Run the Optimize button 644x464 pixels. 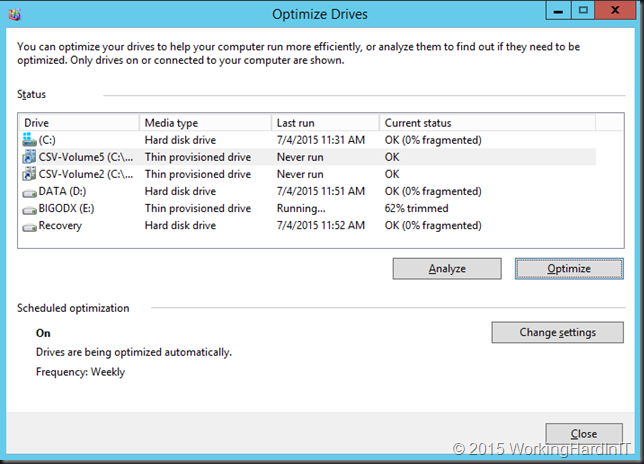click(569, 269)
